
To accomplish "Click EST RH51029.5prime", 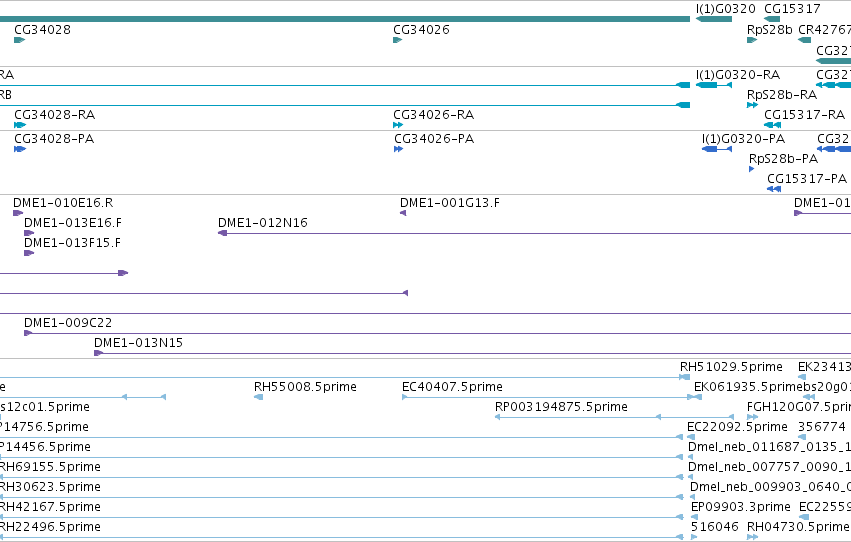I will coord(731,367).
